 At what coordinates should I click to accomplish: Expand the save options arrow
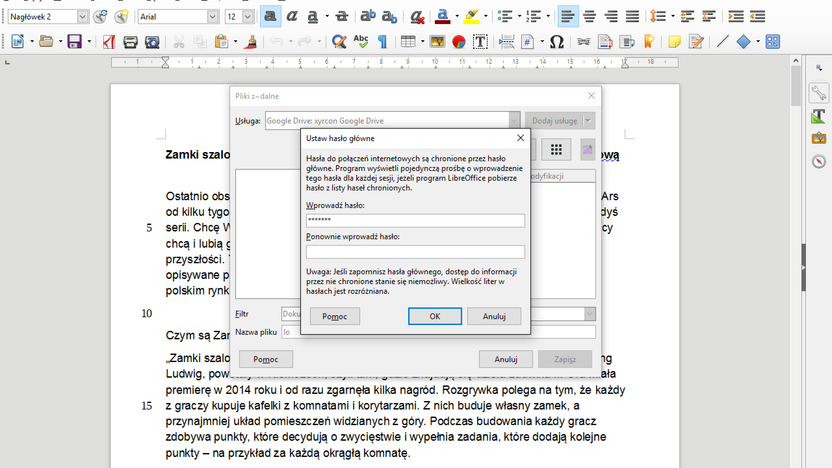(x=89, y=41)
